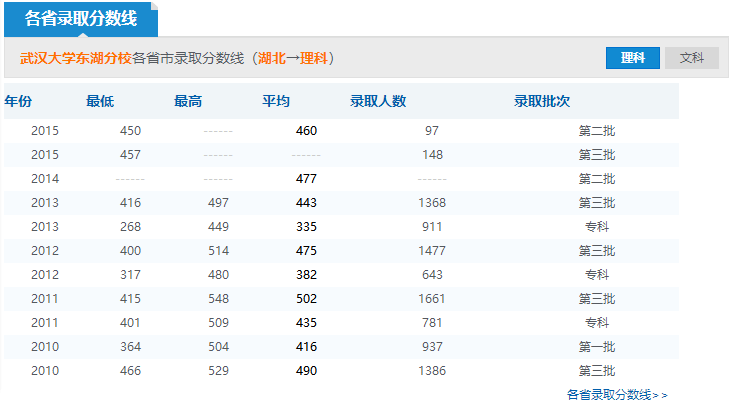Select the lowest score 415
This screenshot has height=409, width=732.
[x=130, y=299]
